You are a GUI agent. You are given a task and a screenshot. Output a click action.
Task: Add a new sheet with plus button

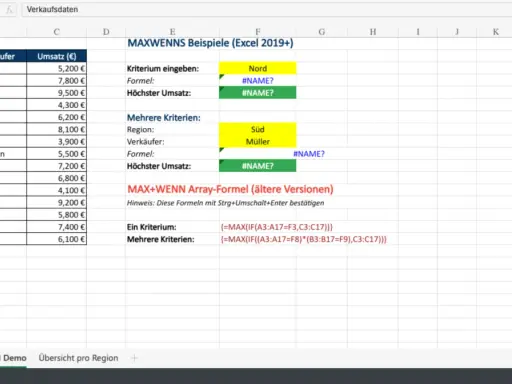[x=134, y=358]
